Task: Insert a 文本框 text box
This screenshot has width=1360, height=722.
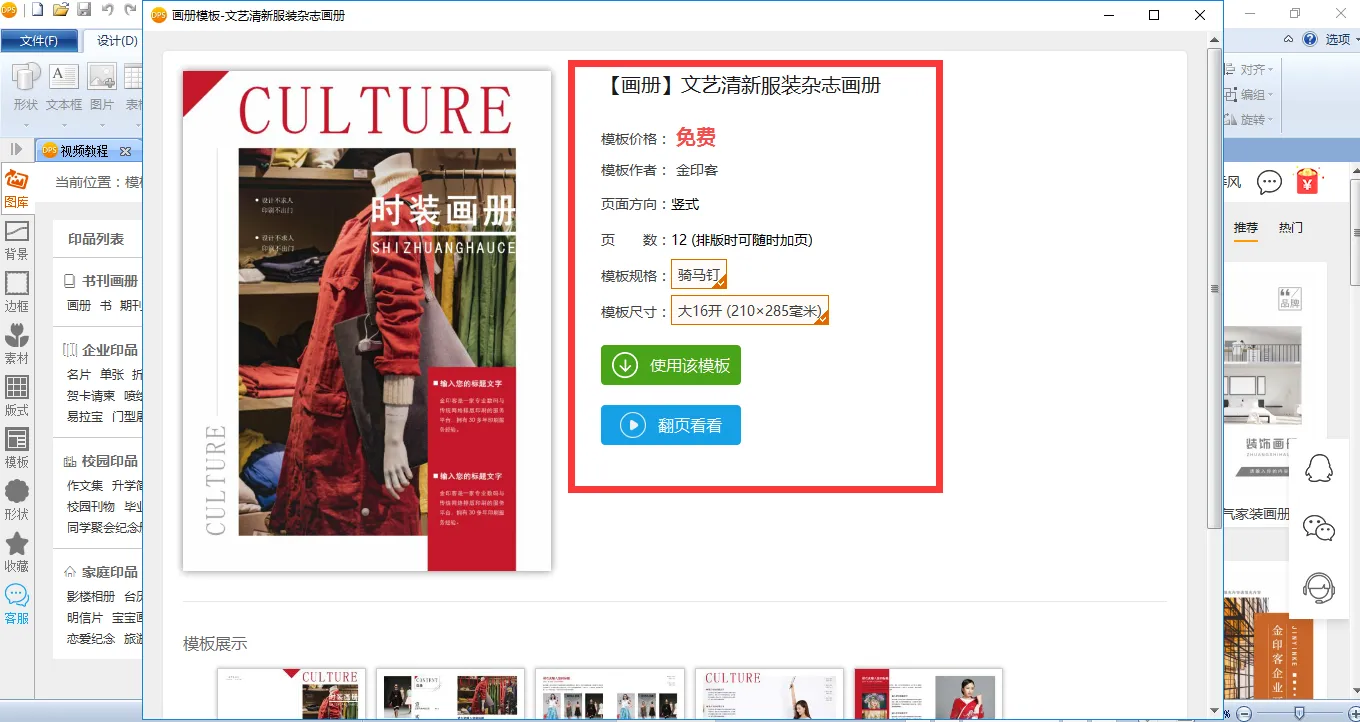Action: (64, 87)
